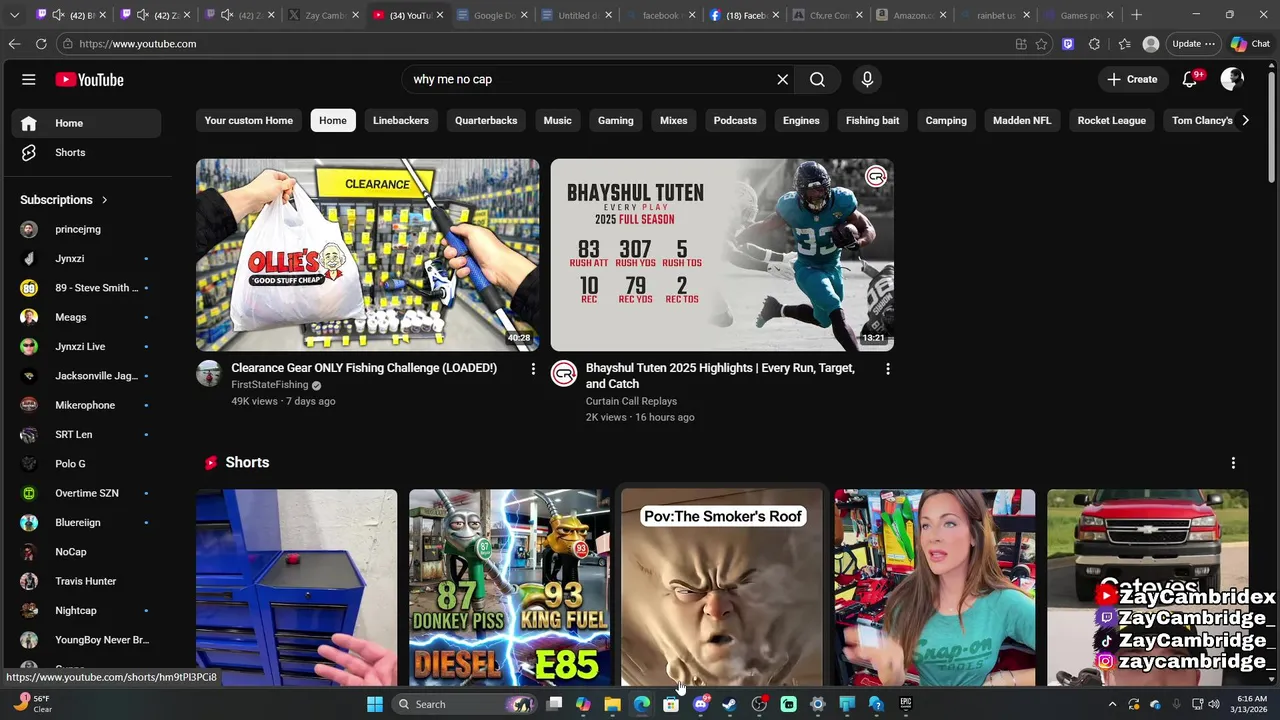1280x720 pixels.
Task: Open Steam from the taskbar
Action: click(x=729, y=704)
